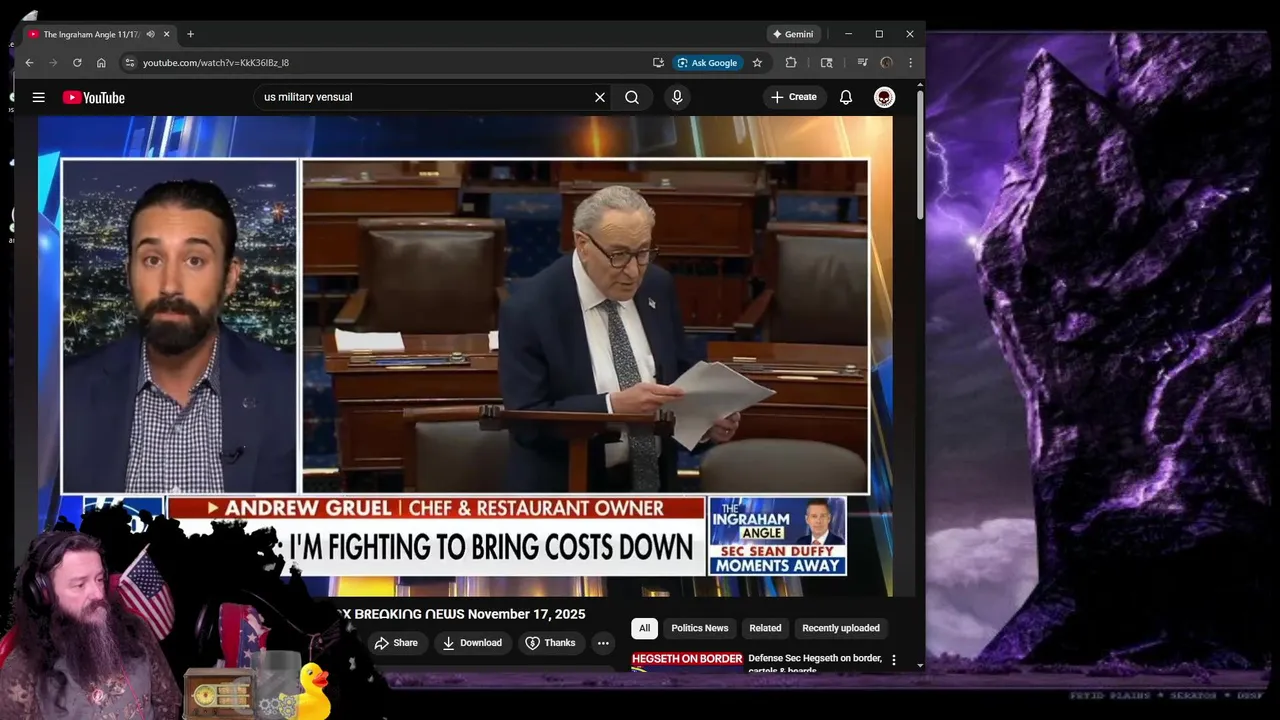1280x720 pixels.
Task: View site information for youtube.com
Action: pyautogui.click(x=129, y=63)
